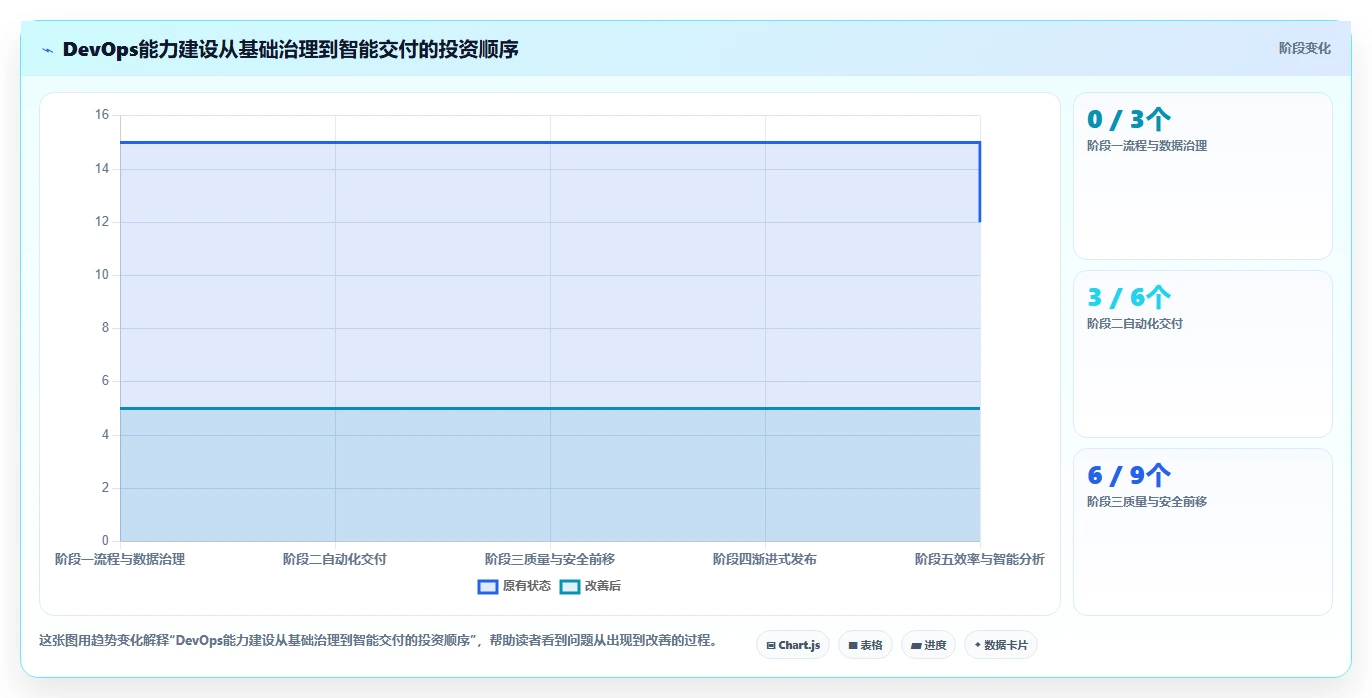
Task: Click the y-axis value 2
Action: click(x=105, y=488)
